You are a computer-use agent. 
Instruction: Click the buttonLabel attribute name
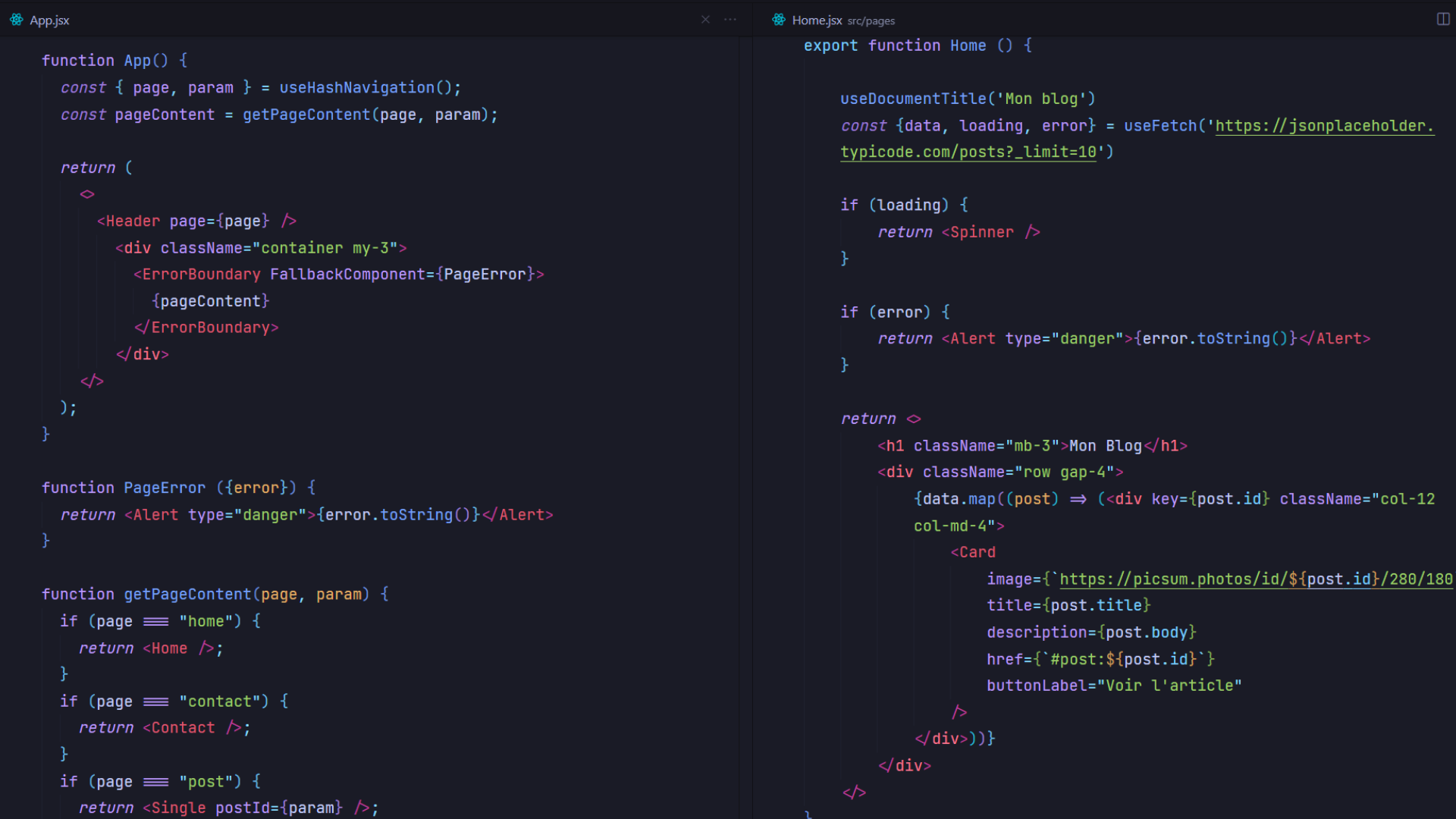tap(1036, 686)
